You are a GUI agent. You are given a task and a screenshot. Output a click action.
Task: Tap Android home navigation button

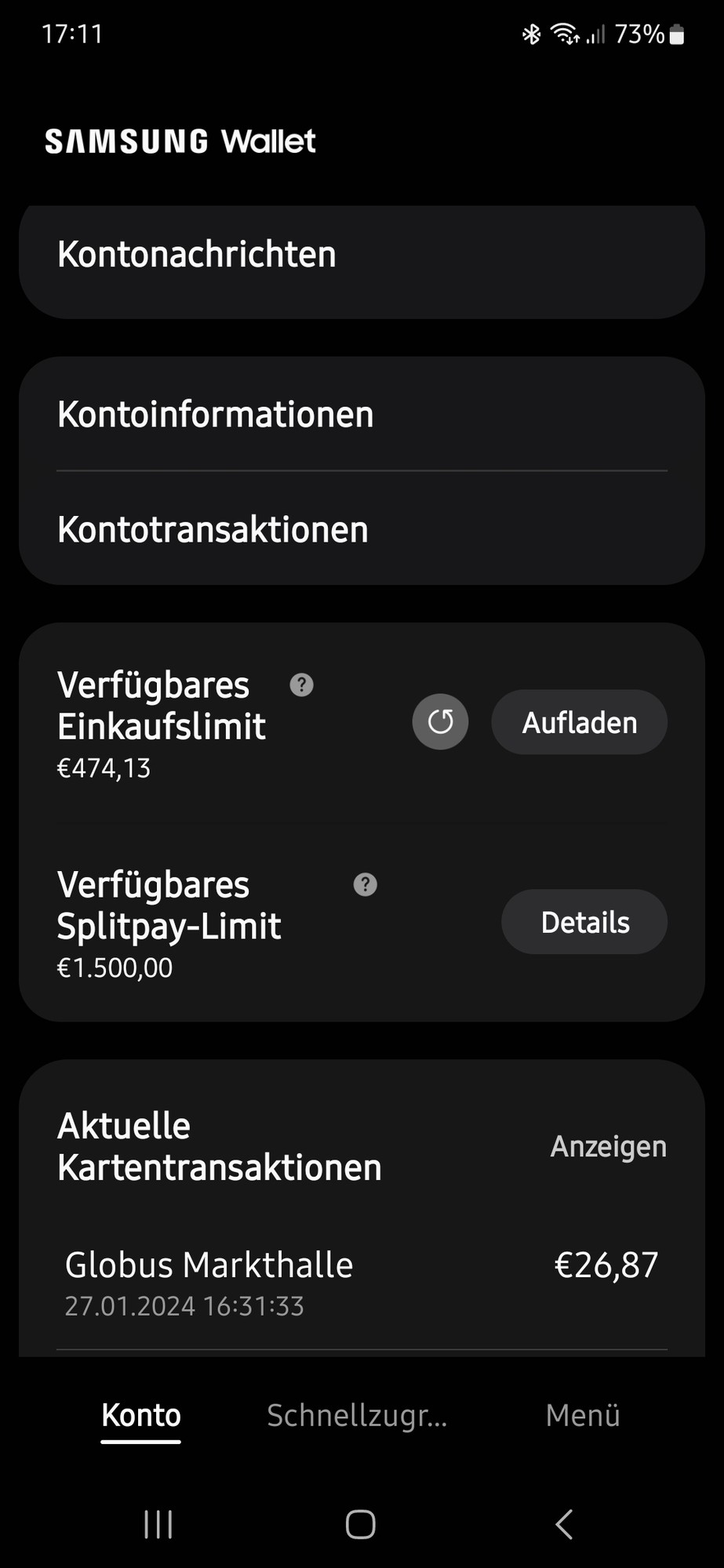point(361,1525)
